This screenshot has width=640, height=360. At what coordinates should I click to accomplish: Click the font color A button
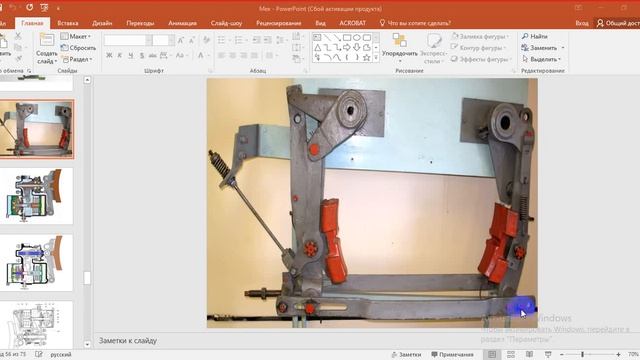point(200,55)
